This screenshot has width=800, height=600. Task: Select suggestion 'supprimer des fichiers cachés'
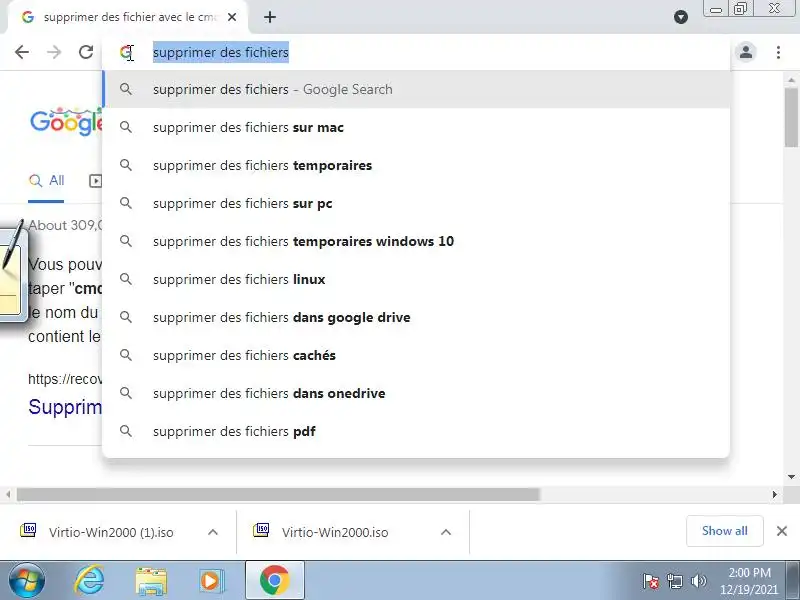click(x=416, y=356)
